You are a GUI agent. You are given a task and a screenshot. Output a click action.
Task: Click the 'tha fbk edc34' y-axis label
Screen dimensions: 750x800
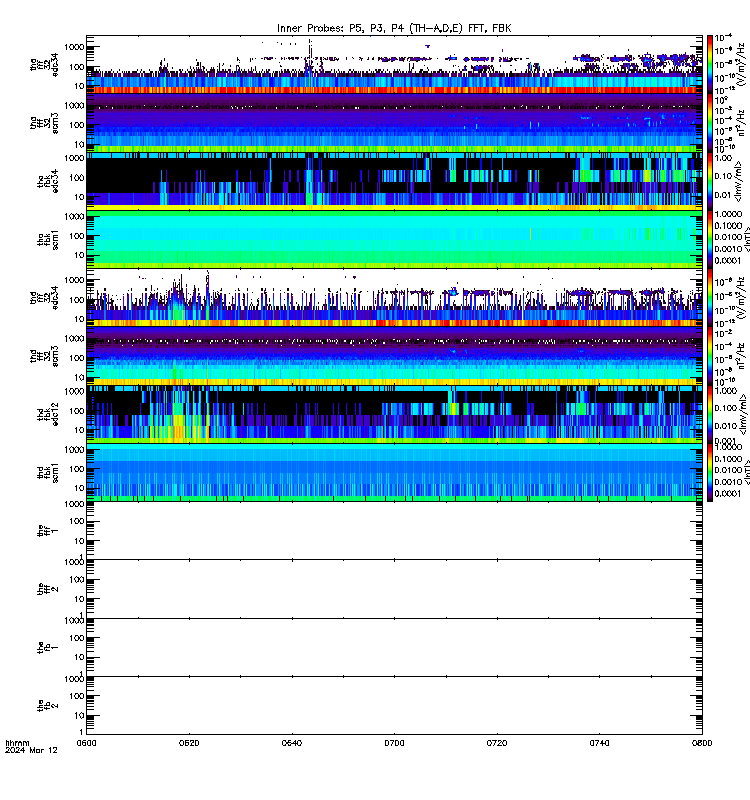[48, 181]
